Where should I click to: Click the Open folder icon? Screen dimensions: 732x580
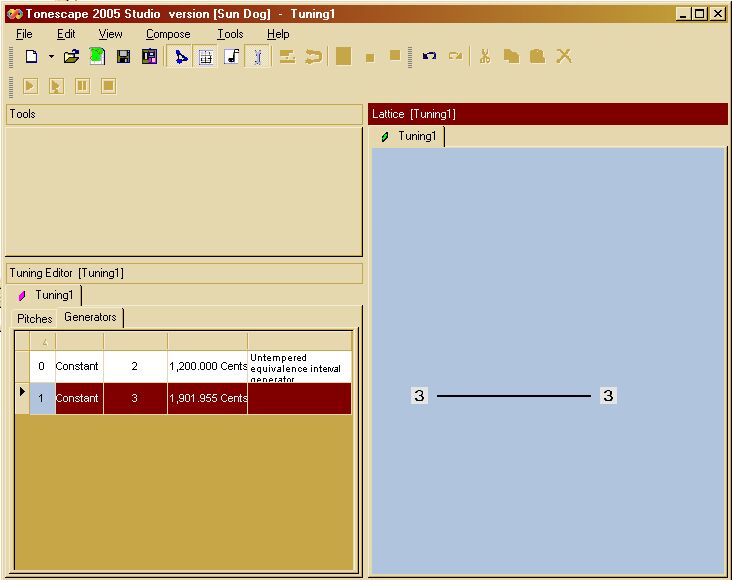[71, 57]
